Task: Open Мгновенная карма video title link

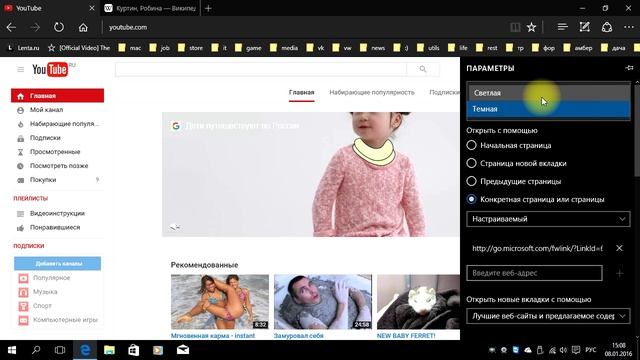Action: 213,336
